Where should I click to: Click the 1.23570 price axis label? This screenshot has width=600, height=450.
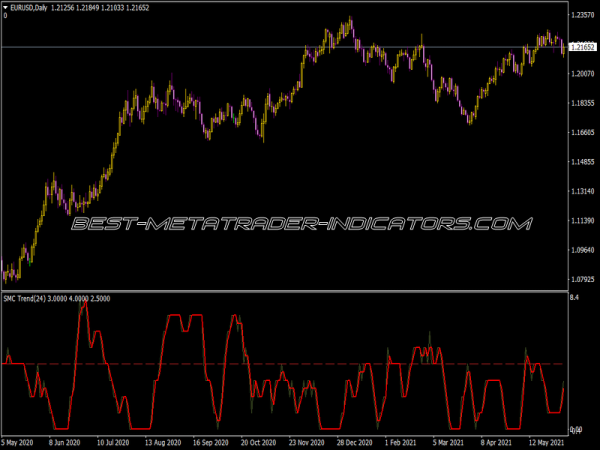(x=582, y=15)
